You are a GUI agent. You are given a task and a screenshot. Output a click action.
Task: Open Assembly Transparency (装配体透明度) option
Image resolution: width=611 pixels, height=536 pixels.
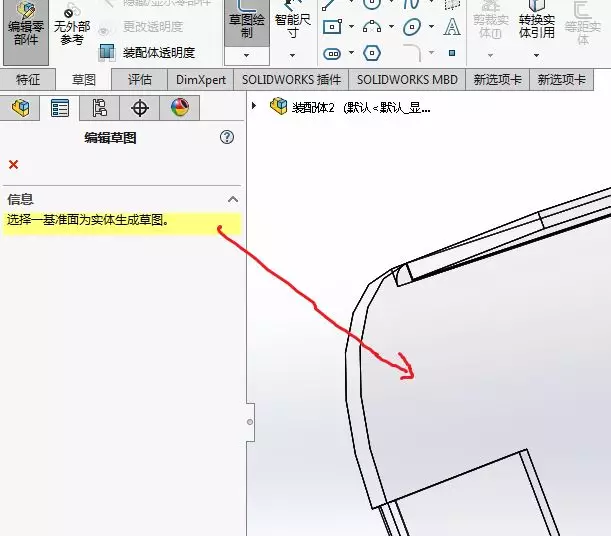[x=147, y=52]
